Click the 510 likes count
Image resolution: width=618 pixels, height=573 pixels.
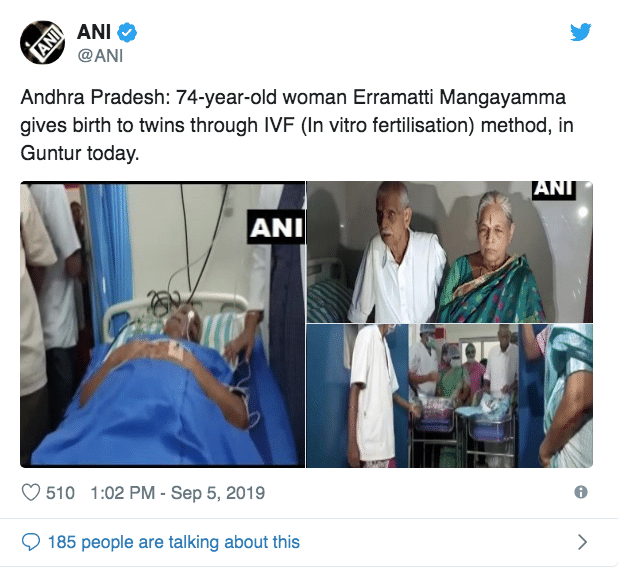[60, 493]
